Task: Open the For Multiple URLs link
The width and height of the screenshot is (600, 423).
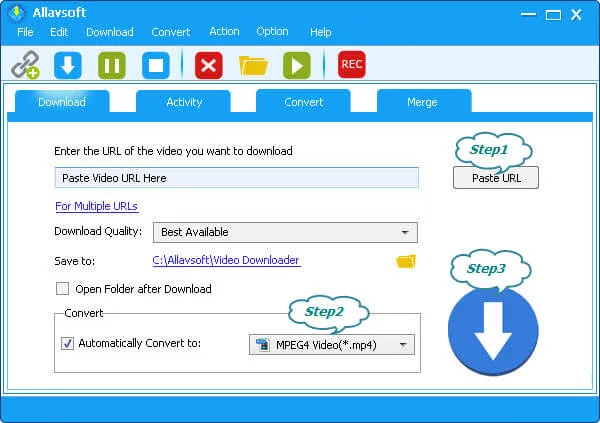Action: point(96,206)
